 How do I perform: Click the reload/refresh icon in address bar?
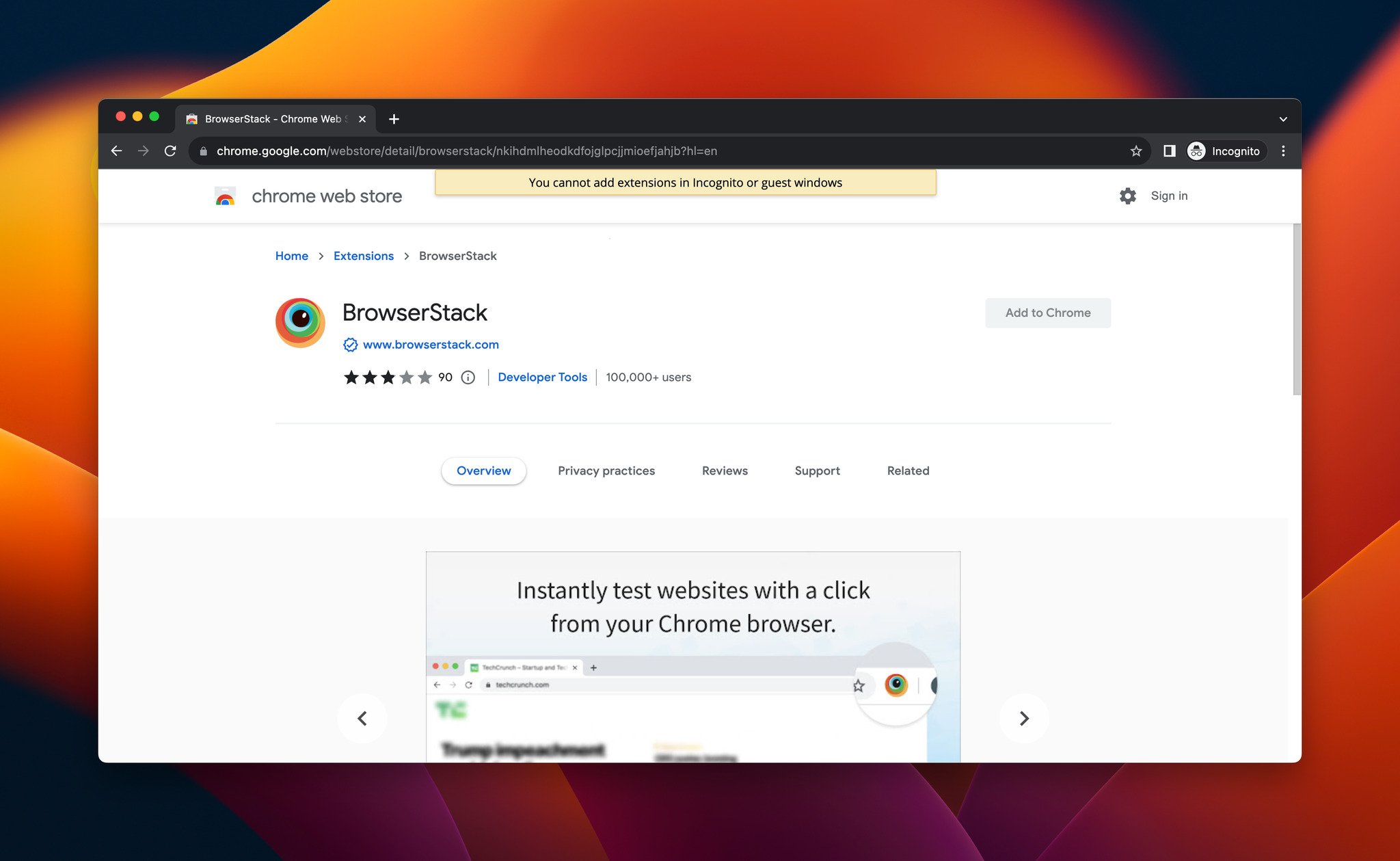[x=170, y=151]
